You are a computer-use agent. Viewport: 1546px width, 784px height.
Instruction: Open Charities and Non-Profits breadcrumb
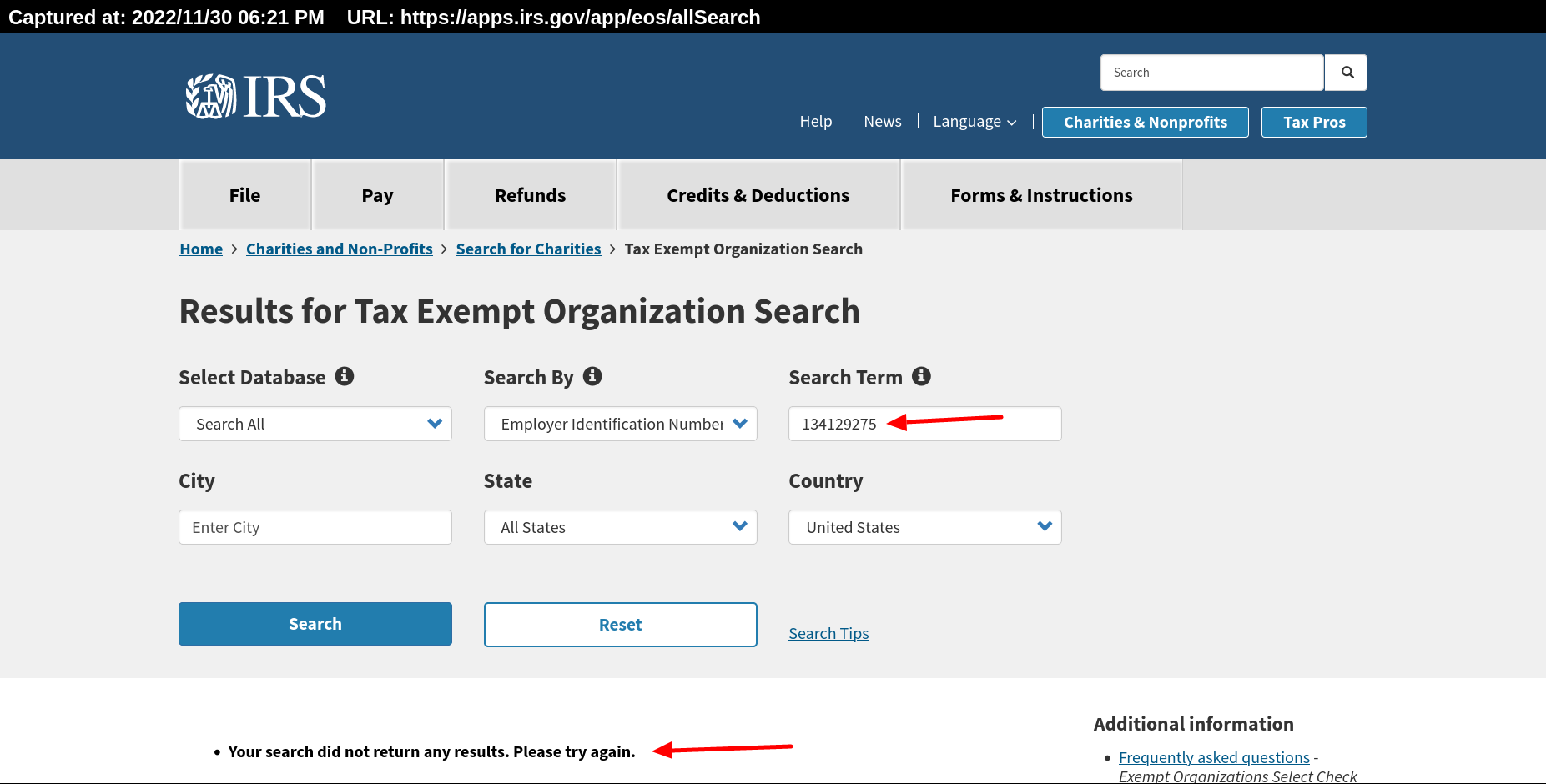click(340, 249)
